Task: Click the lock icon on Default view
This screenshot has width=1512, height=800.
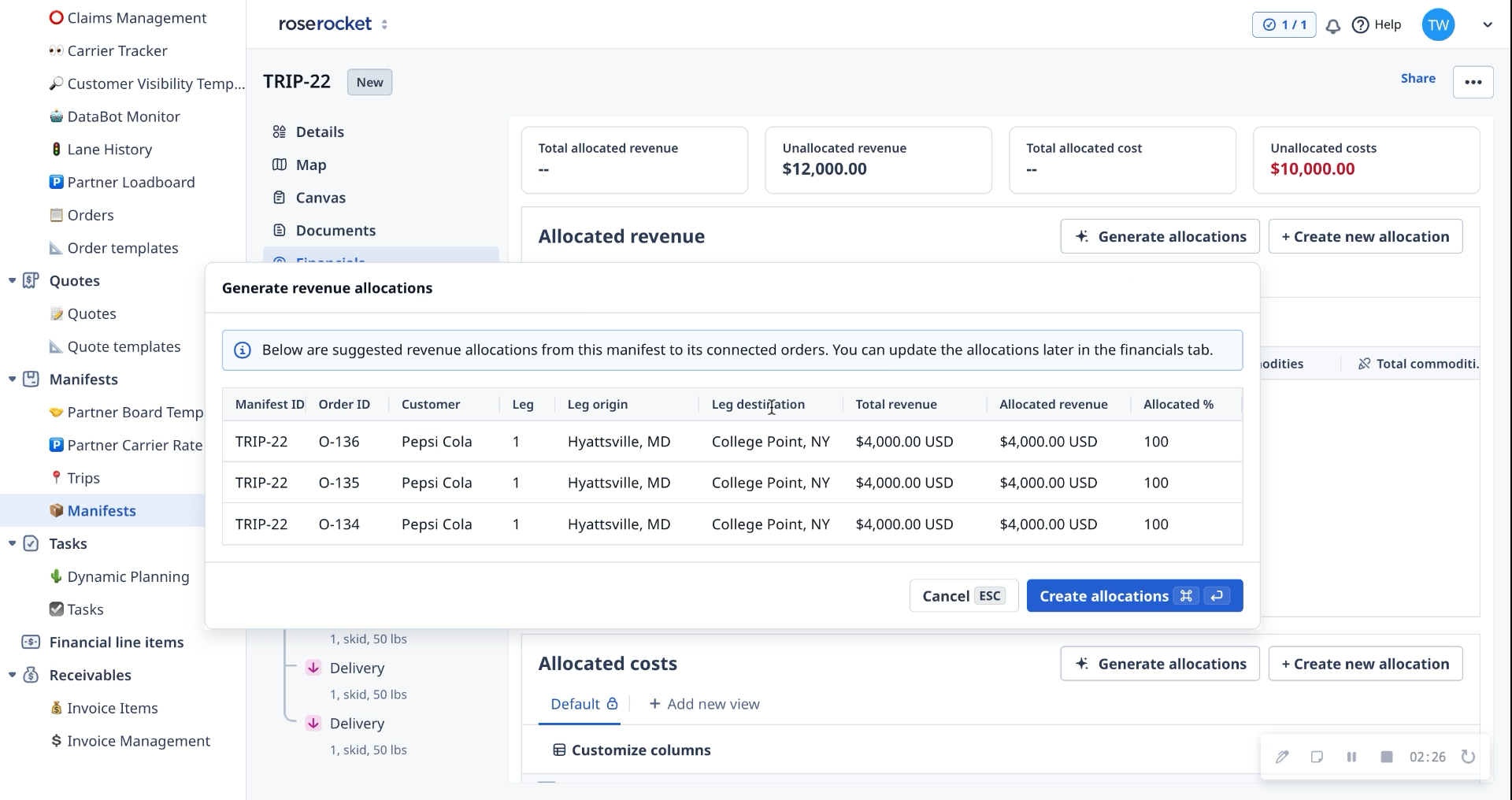Action: coord(612,704)
